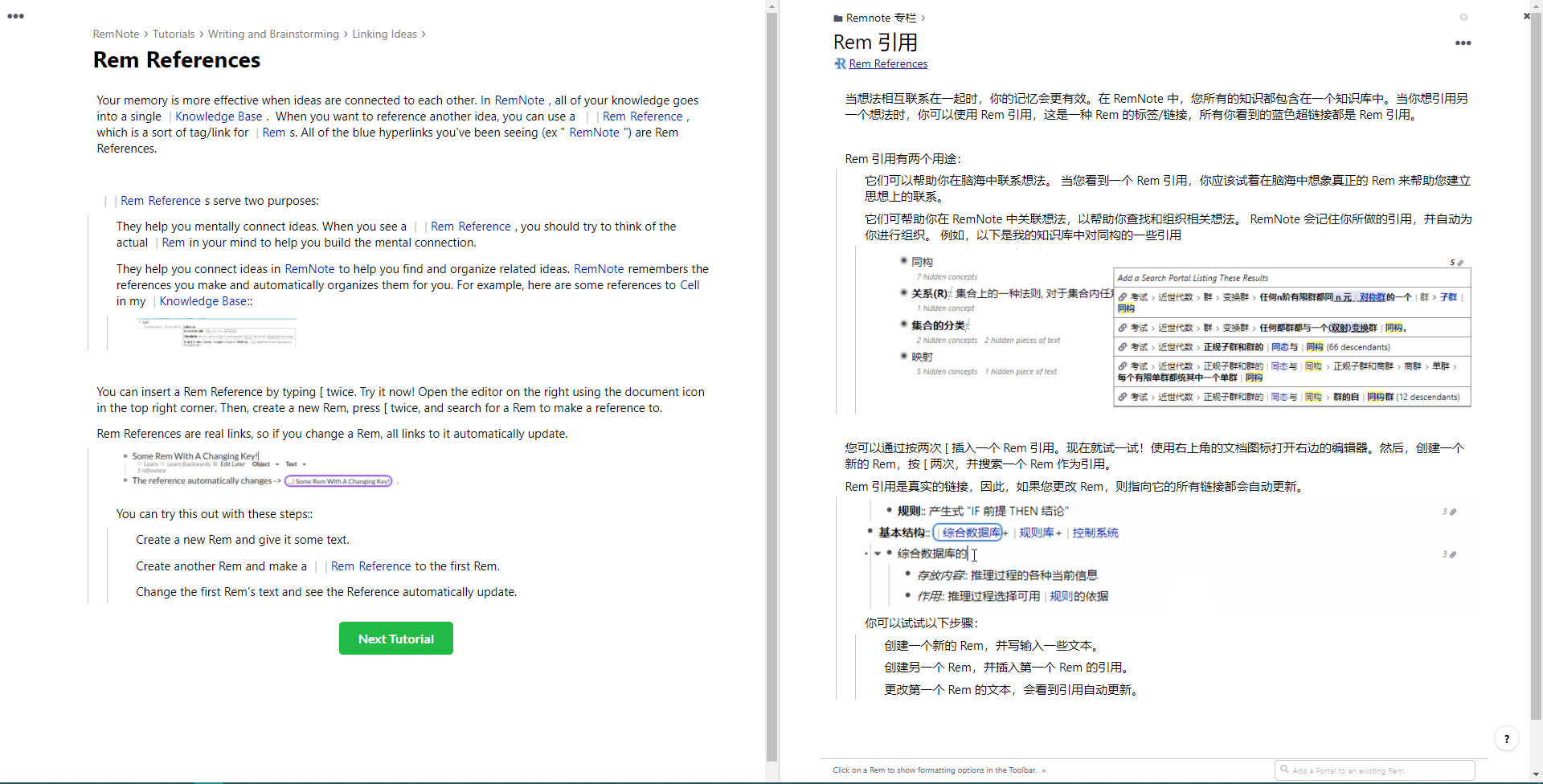Open the Rem link after 'actual'
Viewport: 1543px width, 784px height.
(x=174, y=243)
